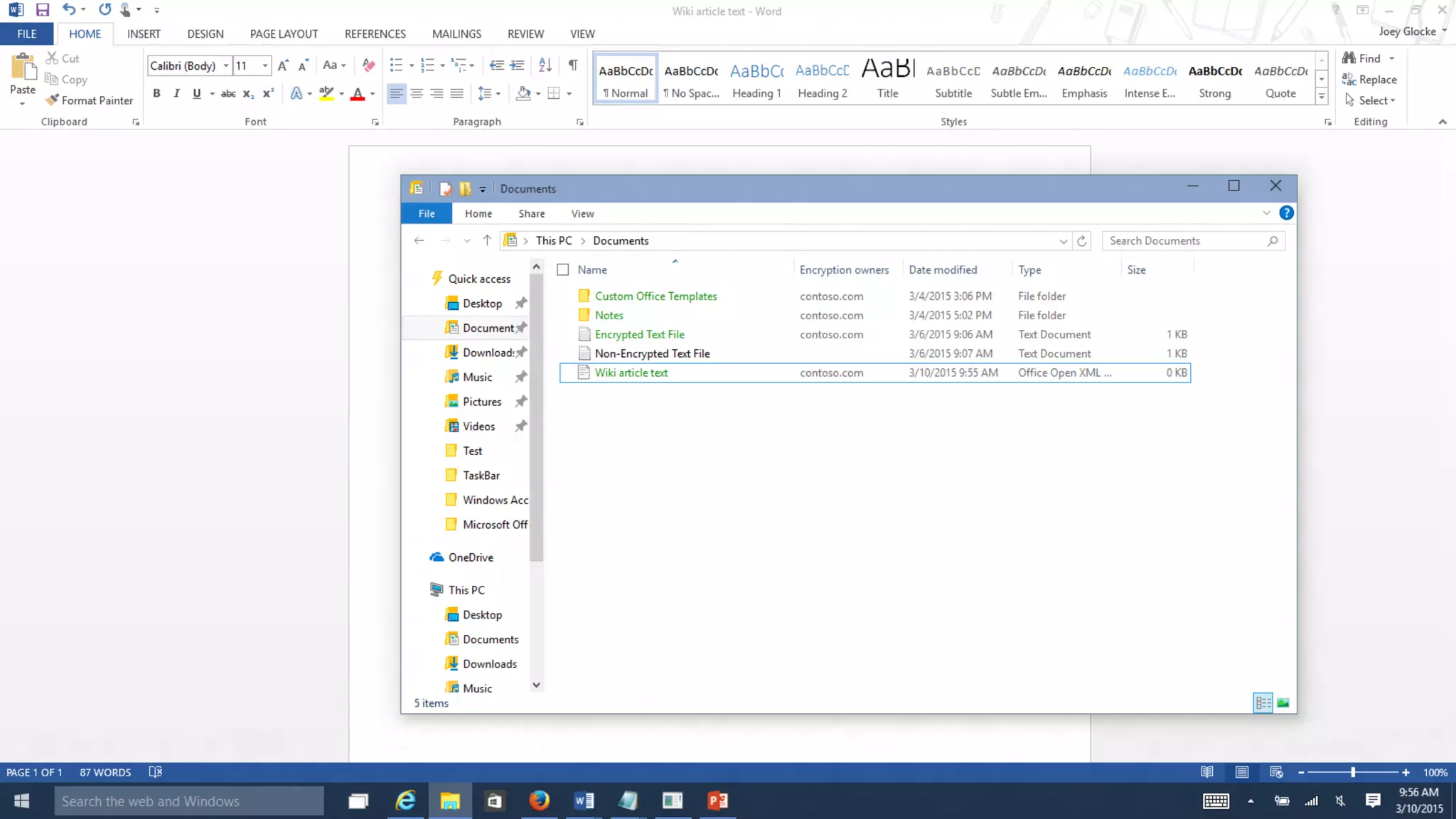The height and width of the screenshot is (819, 1456).
Task: Open the Share tab in Explorer
Action: pos(531,213)
